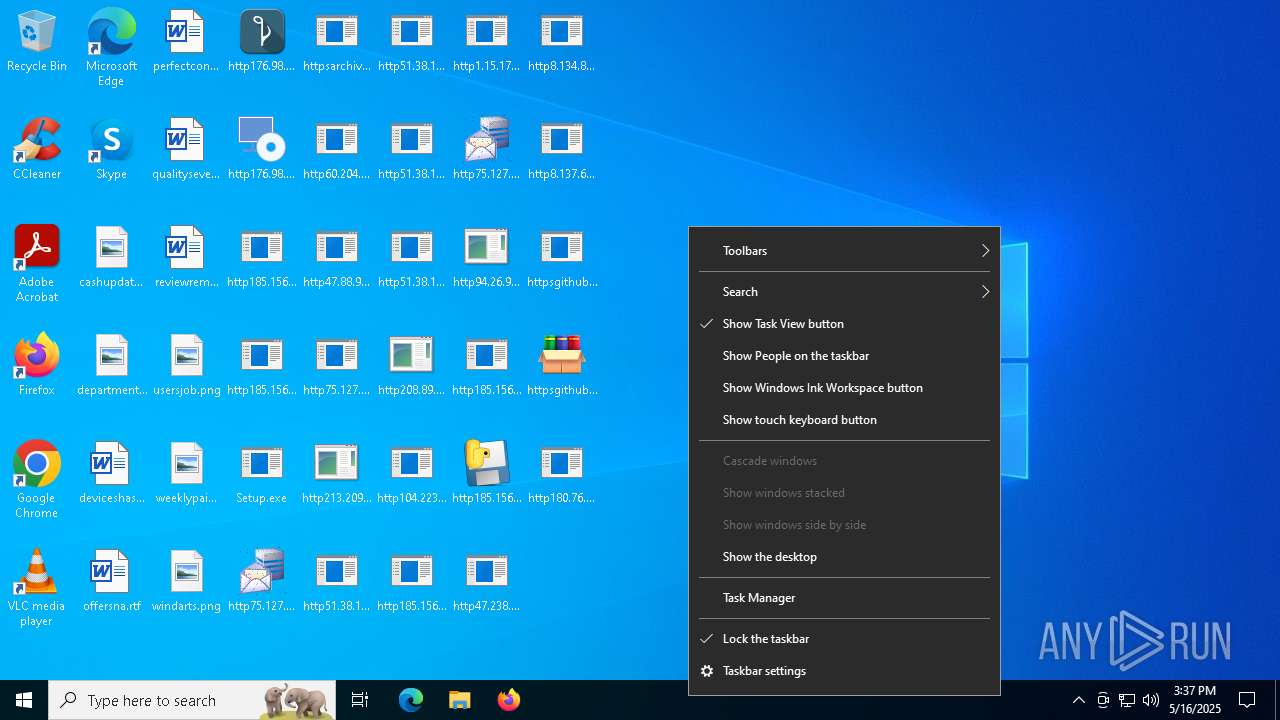The width and height of the screenshot is (1280, 720).
Task: Select the qualityseve... Word document icon
Action: coord(186,150)
